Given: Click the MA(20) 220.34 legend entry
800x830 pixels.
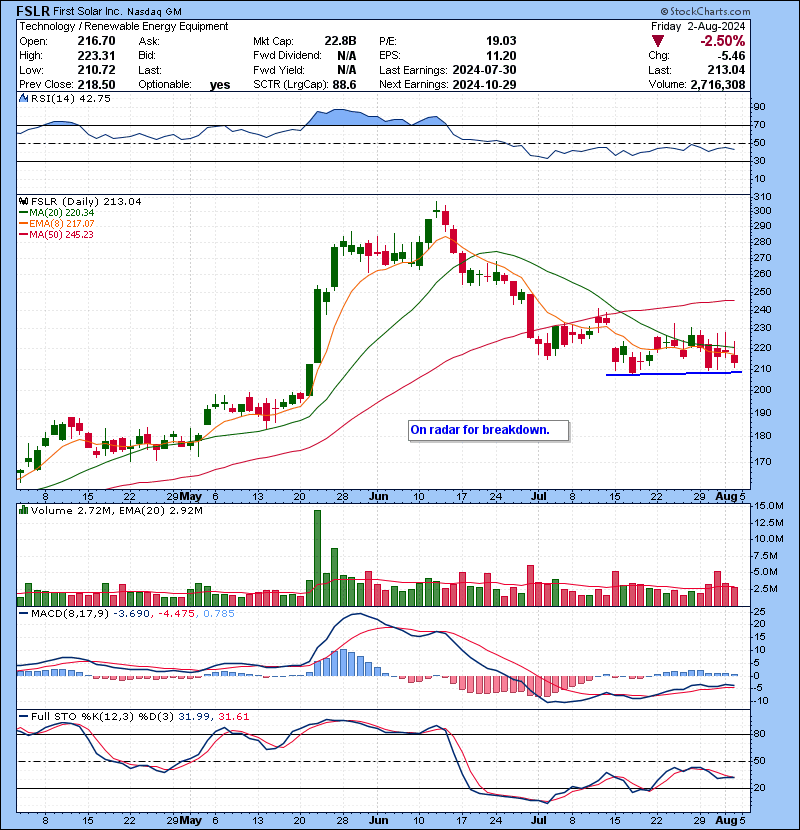Looking at the screenshot, I should tap(57, 212).
